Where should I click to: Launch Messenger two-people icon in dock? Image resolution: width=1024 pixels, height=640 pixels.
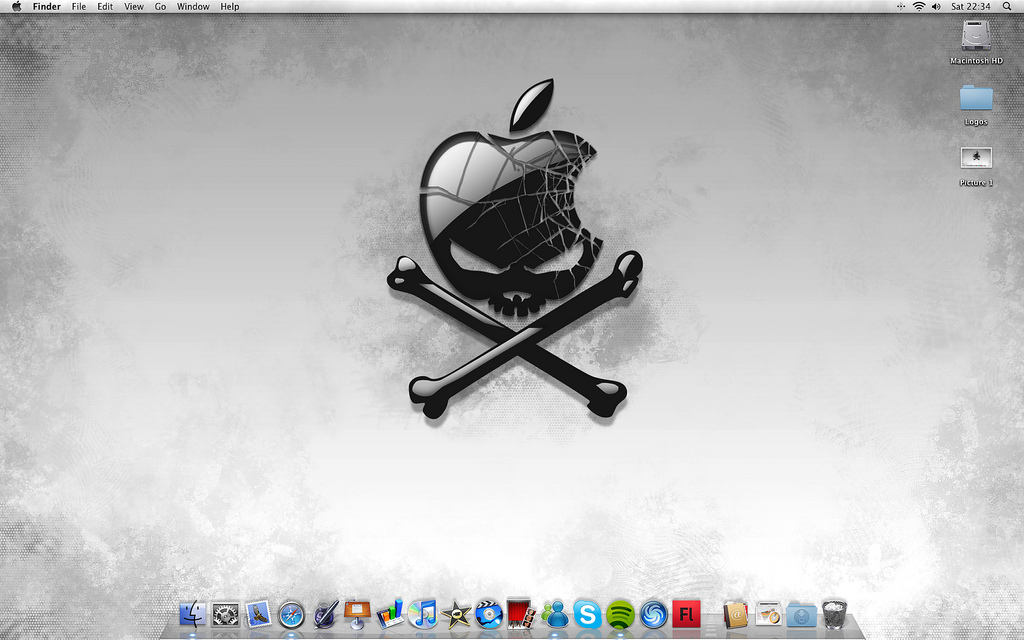pos(554,615)
